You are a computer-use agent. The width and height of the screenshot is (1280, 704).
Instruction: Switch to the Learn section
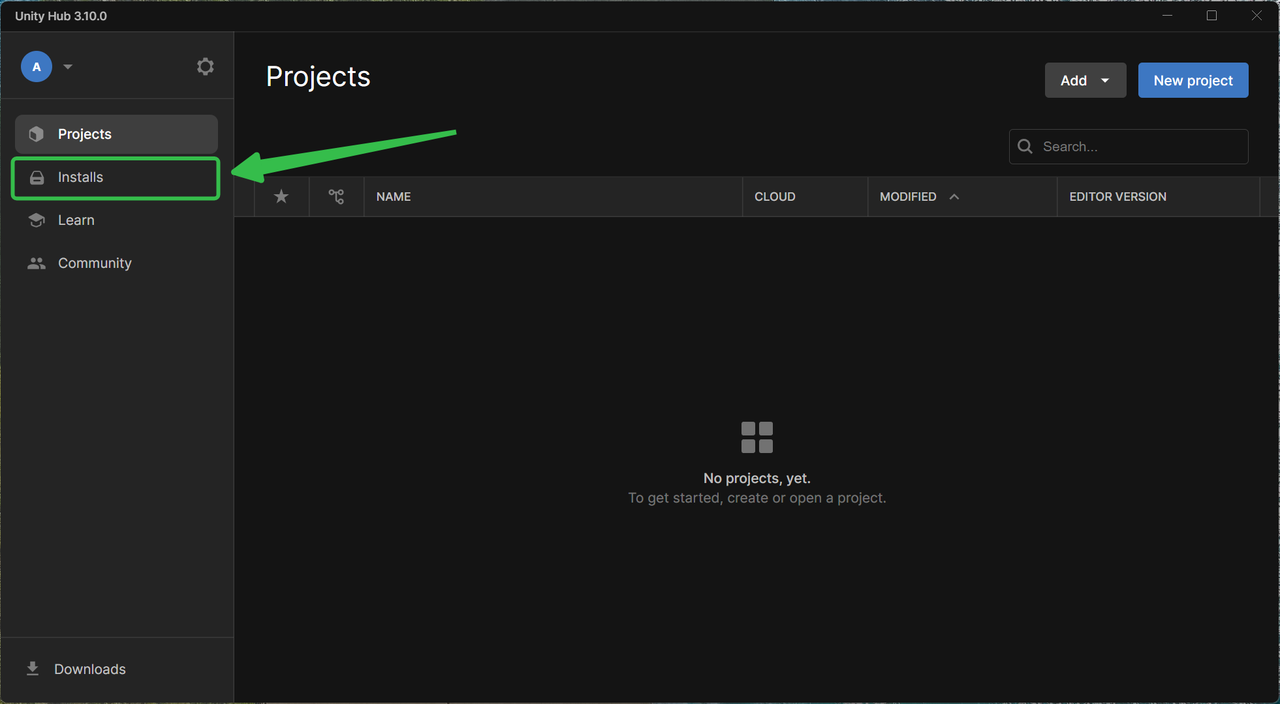coord(76,220)
